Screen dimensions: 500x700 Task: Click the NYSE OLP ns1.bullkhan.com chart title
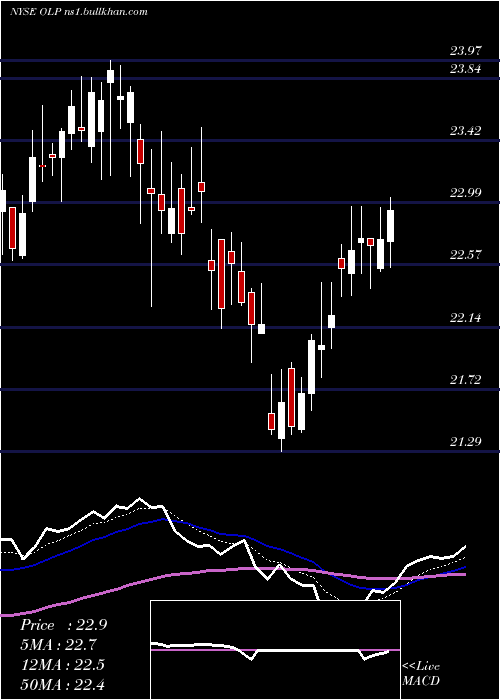pyautogui.click(x=79, y=12)
